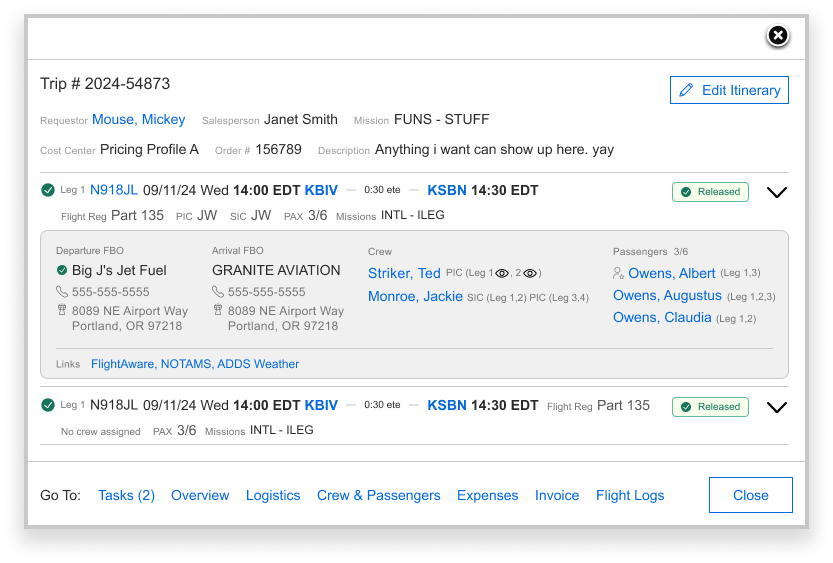Viewport: 833px width, 563px height.
Task: Go to the Flight Logs section
Action: [x=630, y=495]
